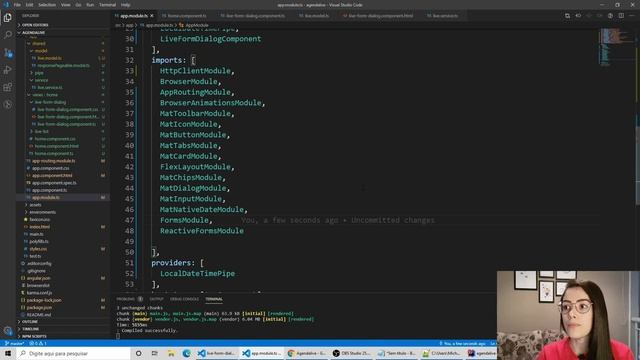Screen dimensions: 640x360
Task: Expand the NPM Scripts section
Action: point(63,336)
